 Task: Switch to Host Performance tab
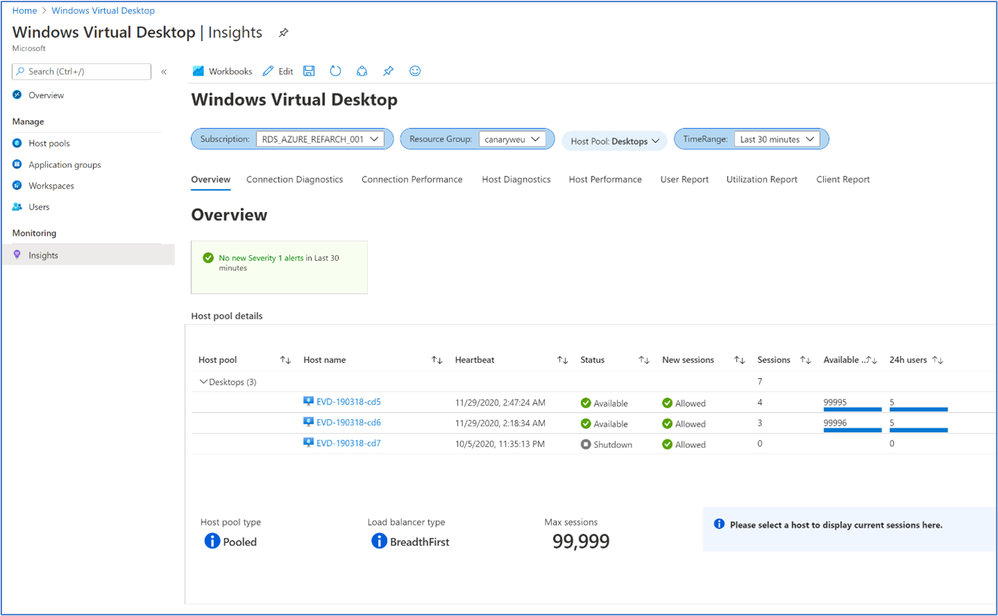tap(605, 179)
